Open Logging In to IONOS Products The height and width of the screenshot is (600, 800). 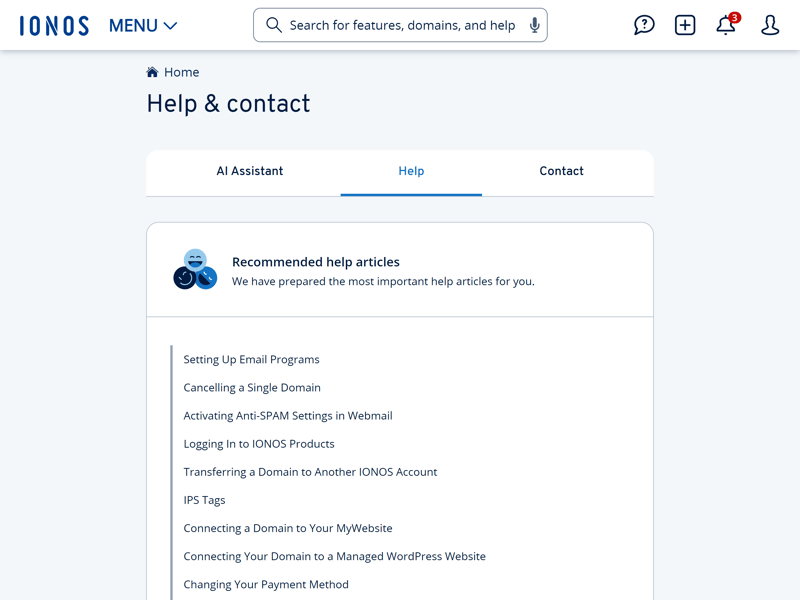coord(259,444)
